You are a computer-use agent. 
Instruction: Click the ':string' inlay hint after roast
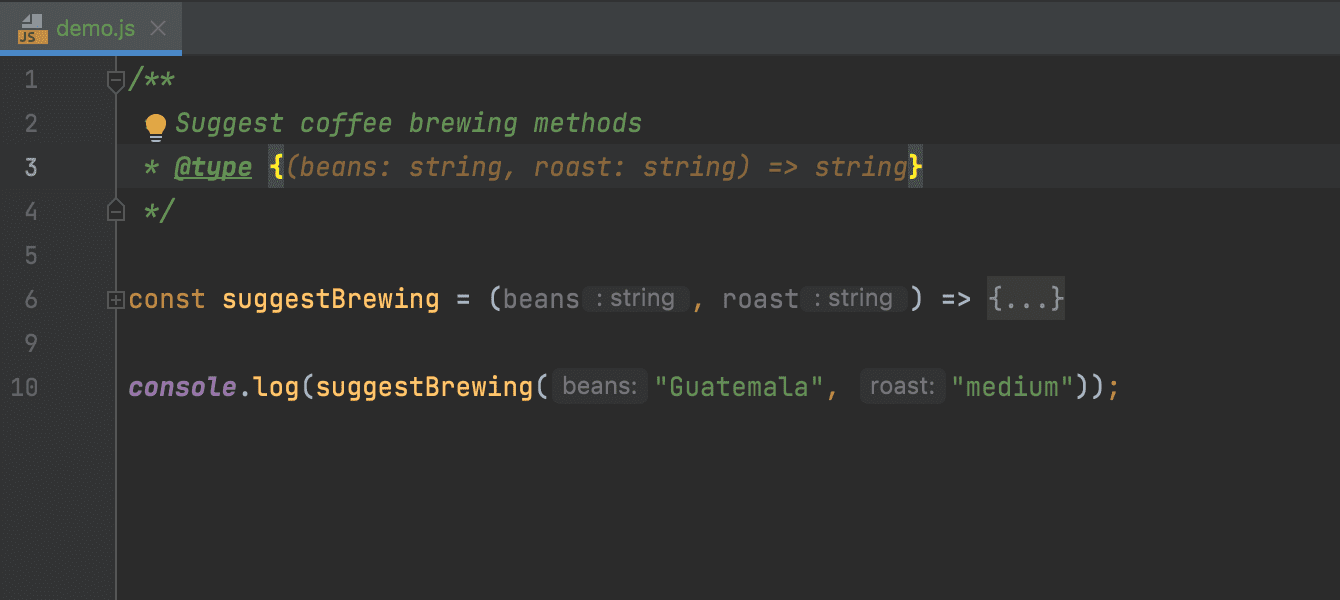(853, 299)
